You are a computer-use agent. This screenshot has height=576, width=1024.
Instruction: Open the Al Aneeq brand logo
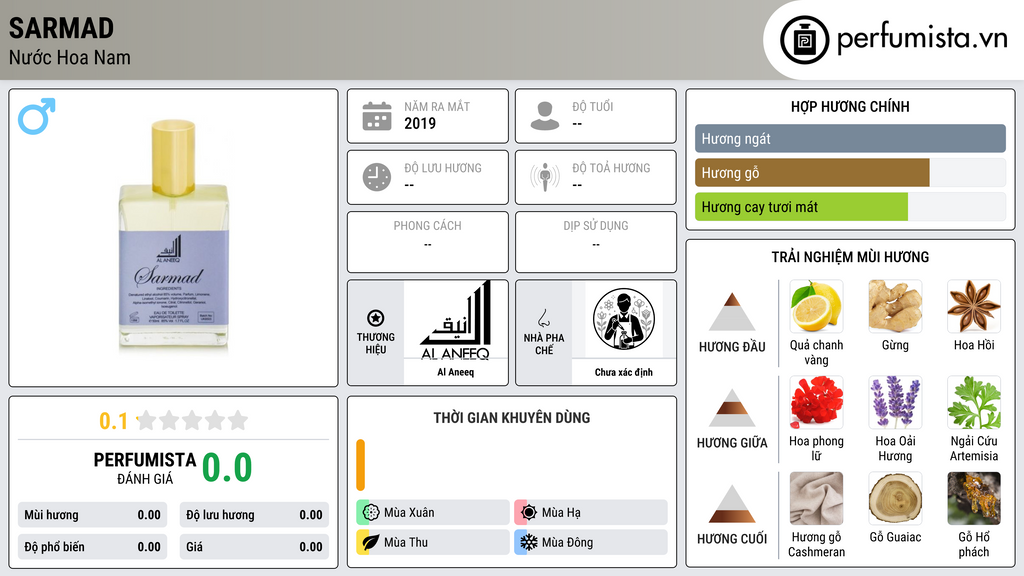coord(456,320)
